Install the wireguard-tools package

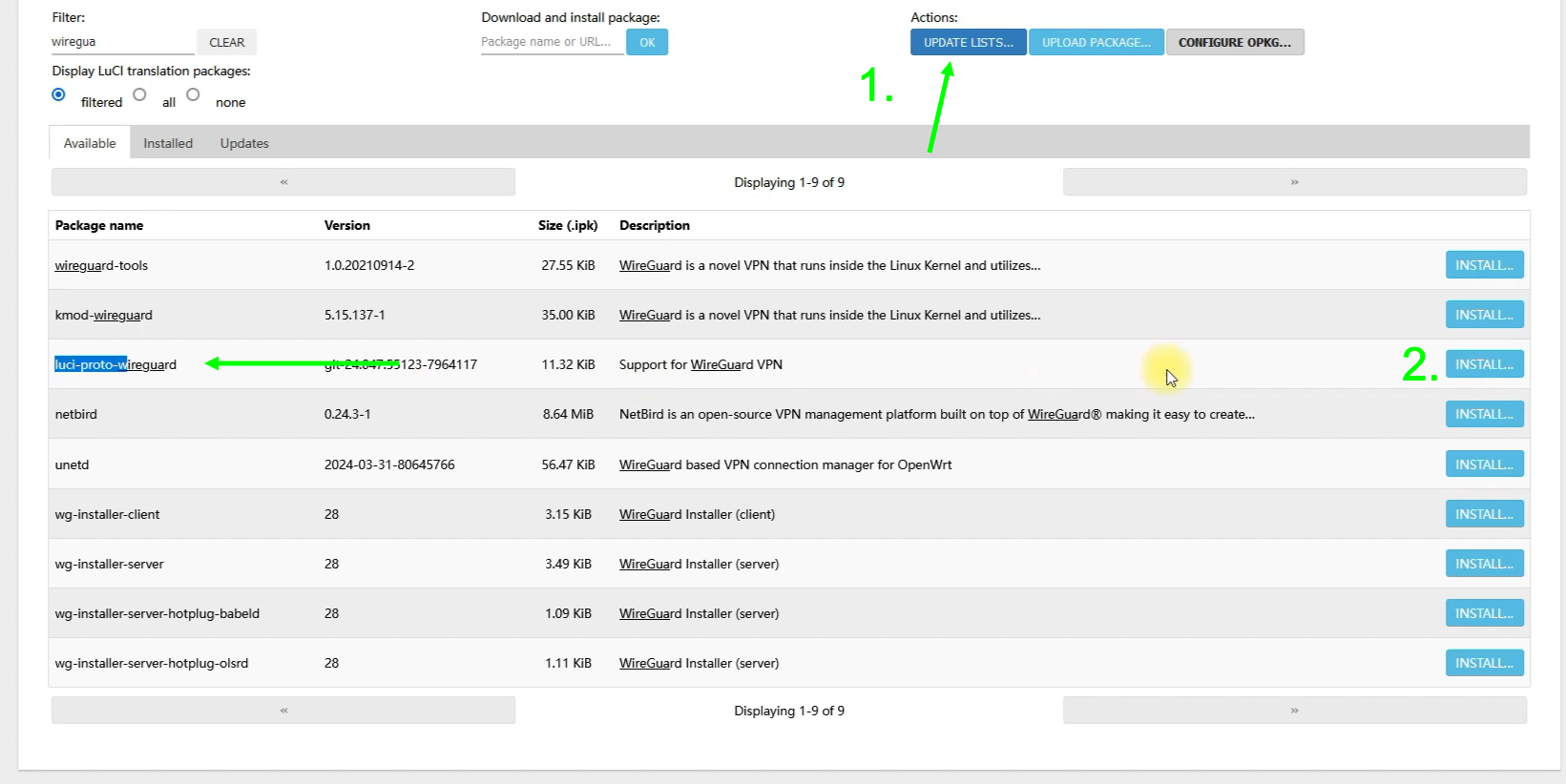pyautogui.click(x=1484, y=265)
